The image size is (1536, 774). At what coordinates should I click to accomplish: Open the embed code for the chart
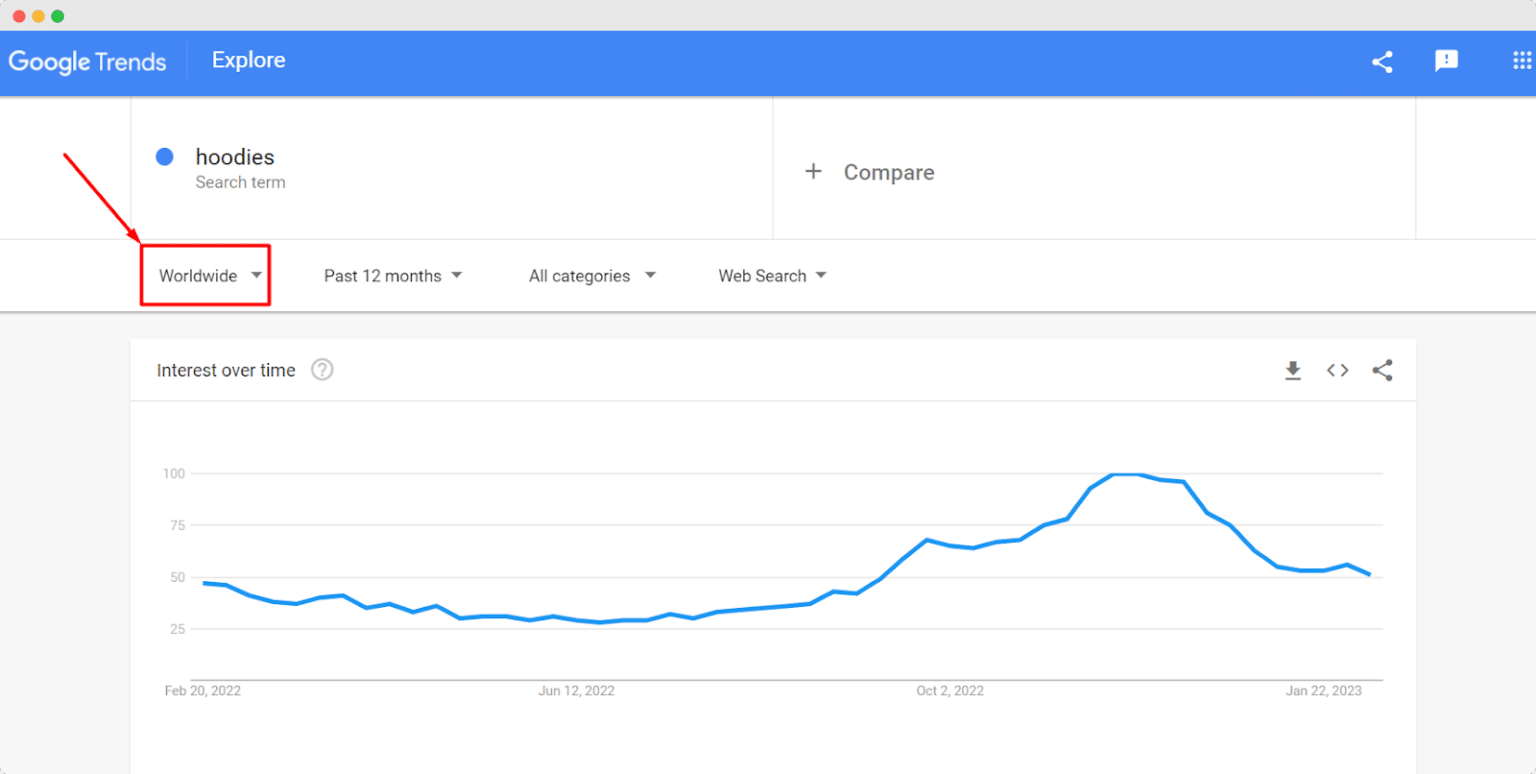1337,370
